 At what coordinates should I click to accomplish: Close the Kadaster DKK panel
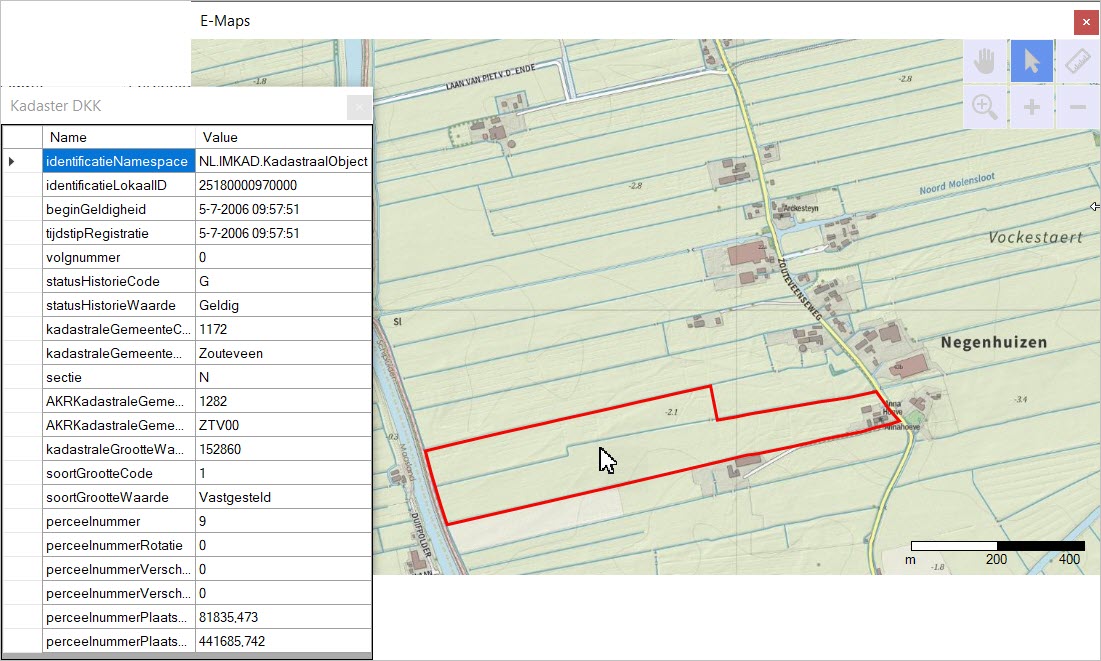coord(359,107)
